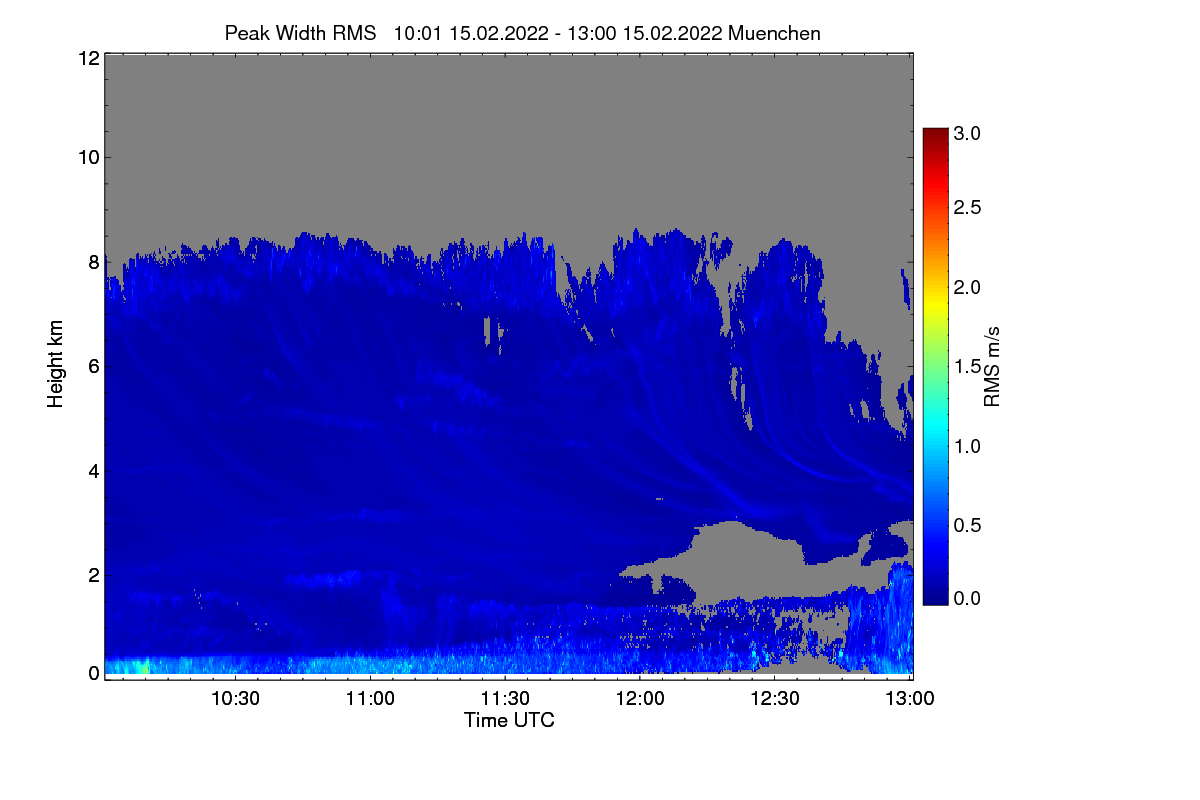1200x800 pixels.
Task: Click the height axis tick label 4
Action: 93,471
